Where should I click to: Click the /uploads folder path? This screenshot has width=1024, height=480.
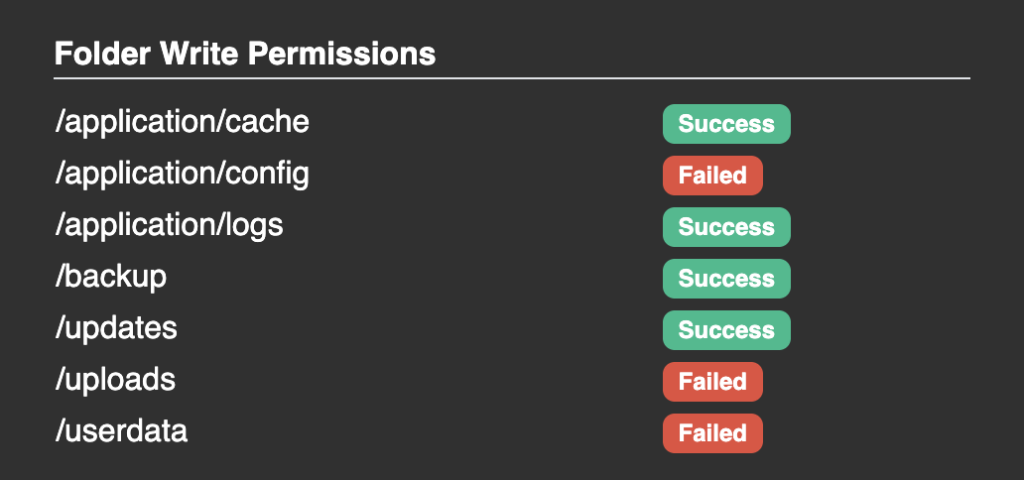115,380
